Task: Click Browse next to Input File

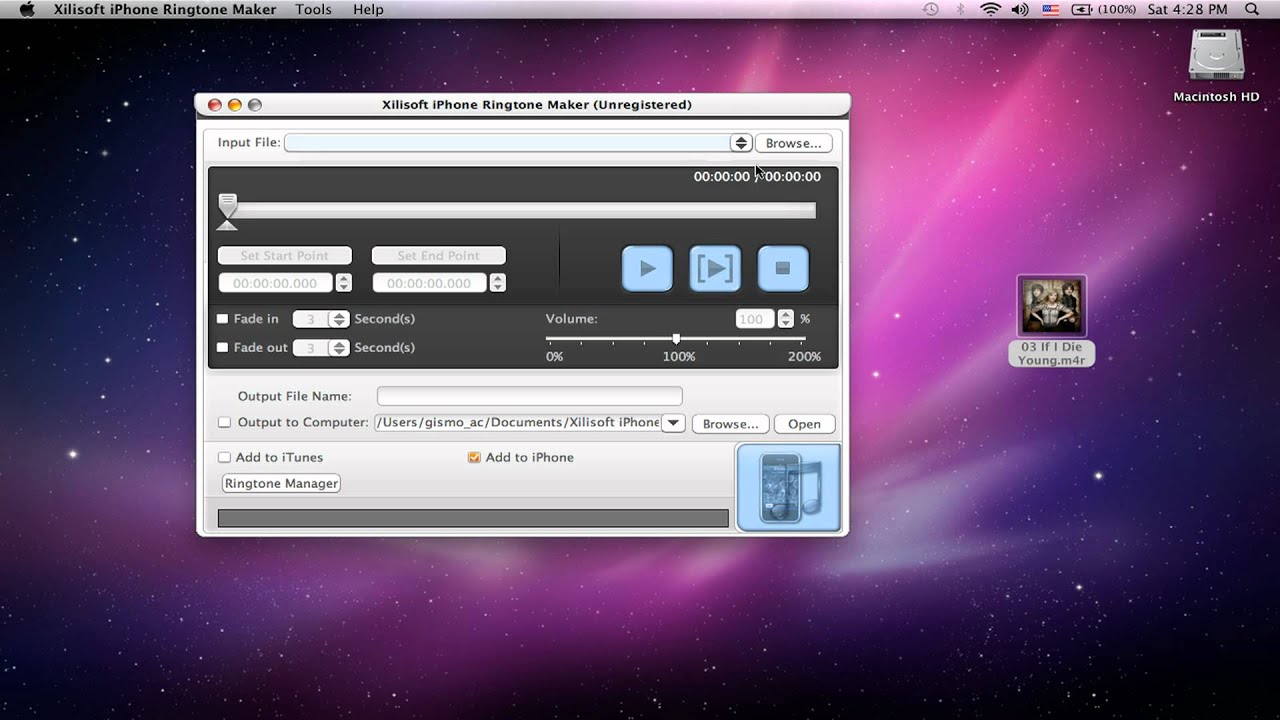Action: pos(793,143)
